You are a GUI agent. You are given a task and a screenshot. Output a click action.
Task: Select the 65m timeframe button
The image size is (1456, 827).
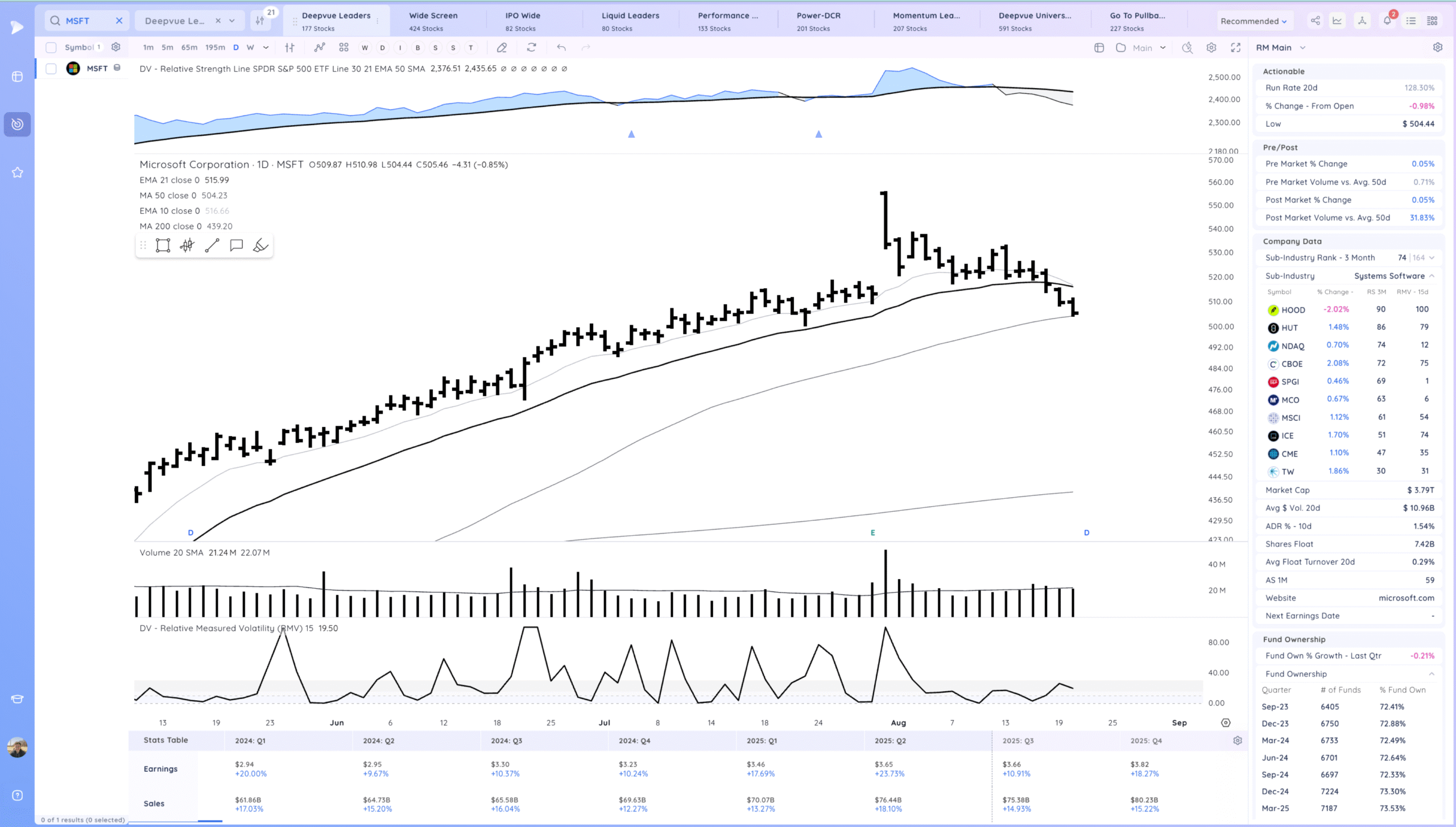[x=189, y=48]
